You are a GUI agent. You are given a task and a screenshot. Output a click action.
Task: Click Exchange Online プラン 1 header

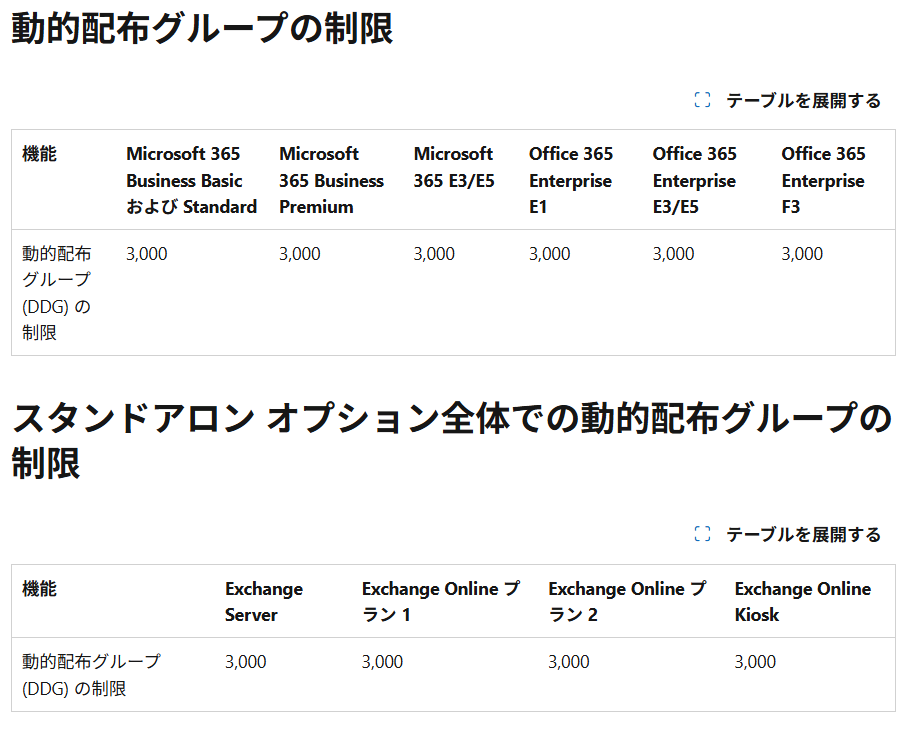tap(441, 602)
